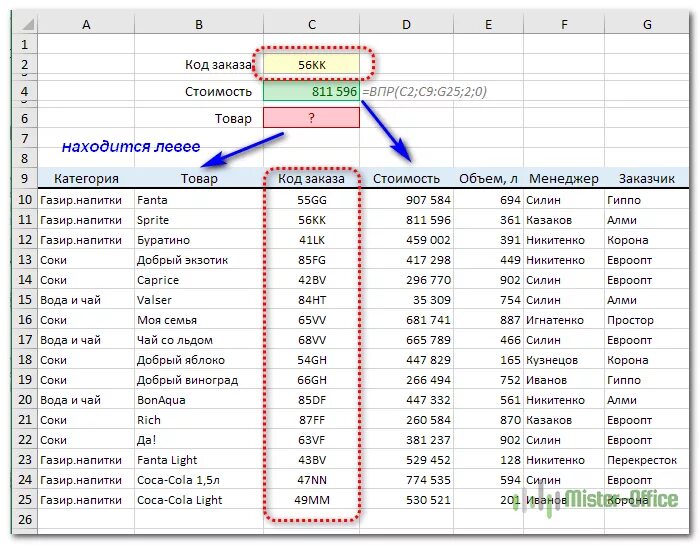This screenshot has height=545, width=700.
Task: Click the cell containing BonAqua
Action: click(199, 400)
